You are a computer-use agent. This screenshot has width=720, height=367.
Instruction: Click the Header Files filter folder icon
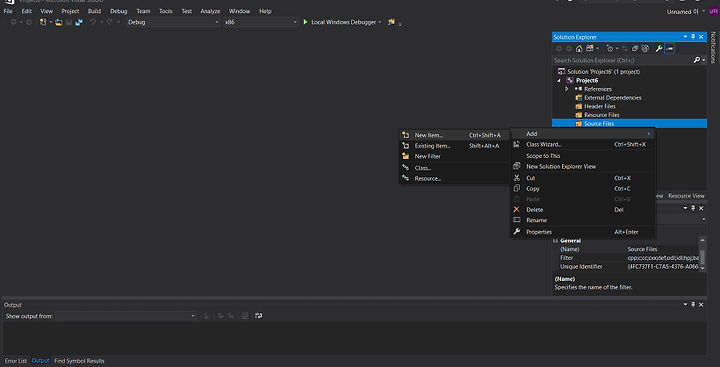coord(579,107)
